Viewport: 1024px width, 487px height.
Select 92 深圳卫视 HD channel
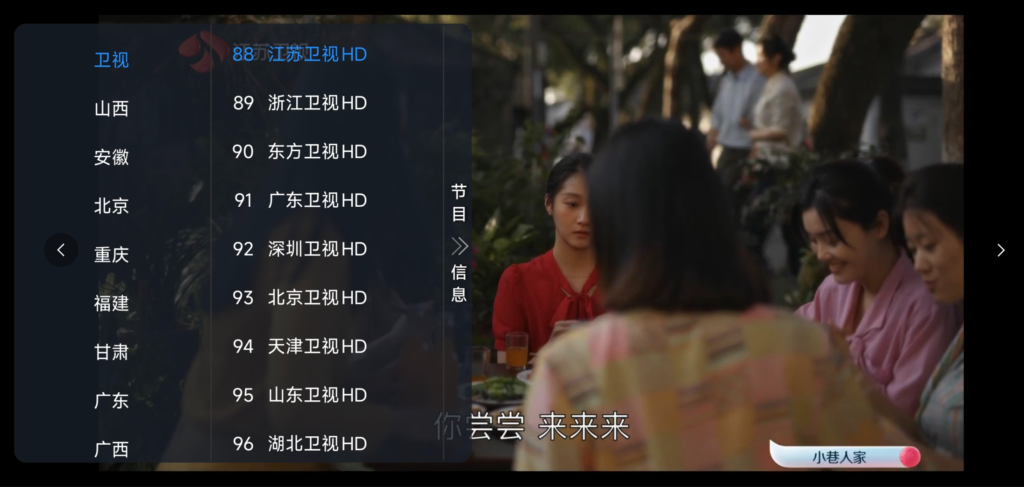(x=300, y=249)
